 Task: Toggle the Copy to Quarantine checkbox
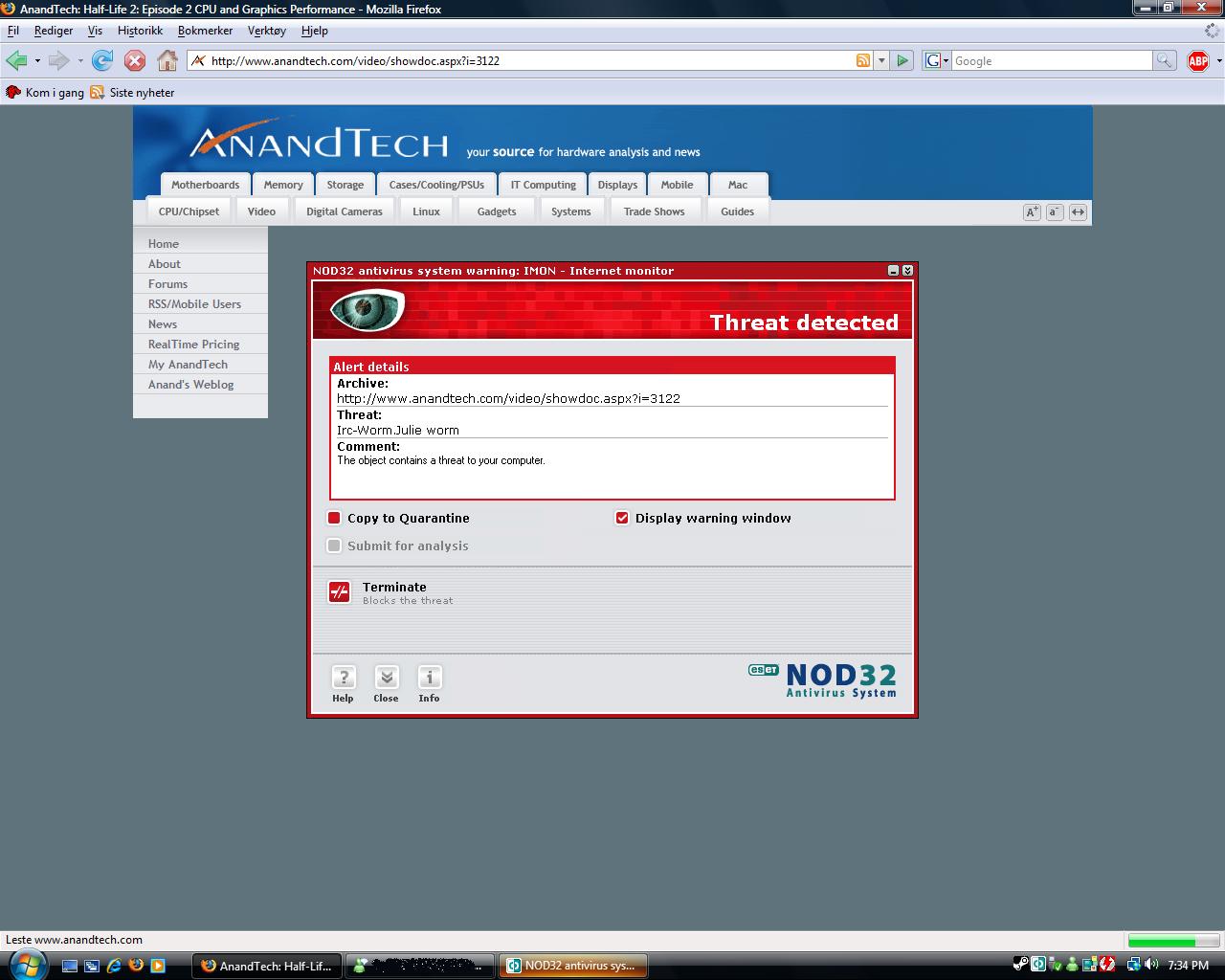click(334, 518)
